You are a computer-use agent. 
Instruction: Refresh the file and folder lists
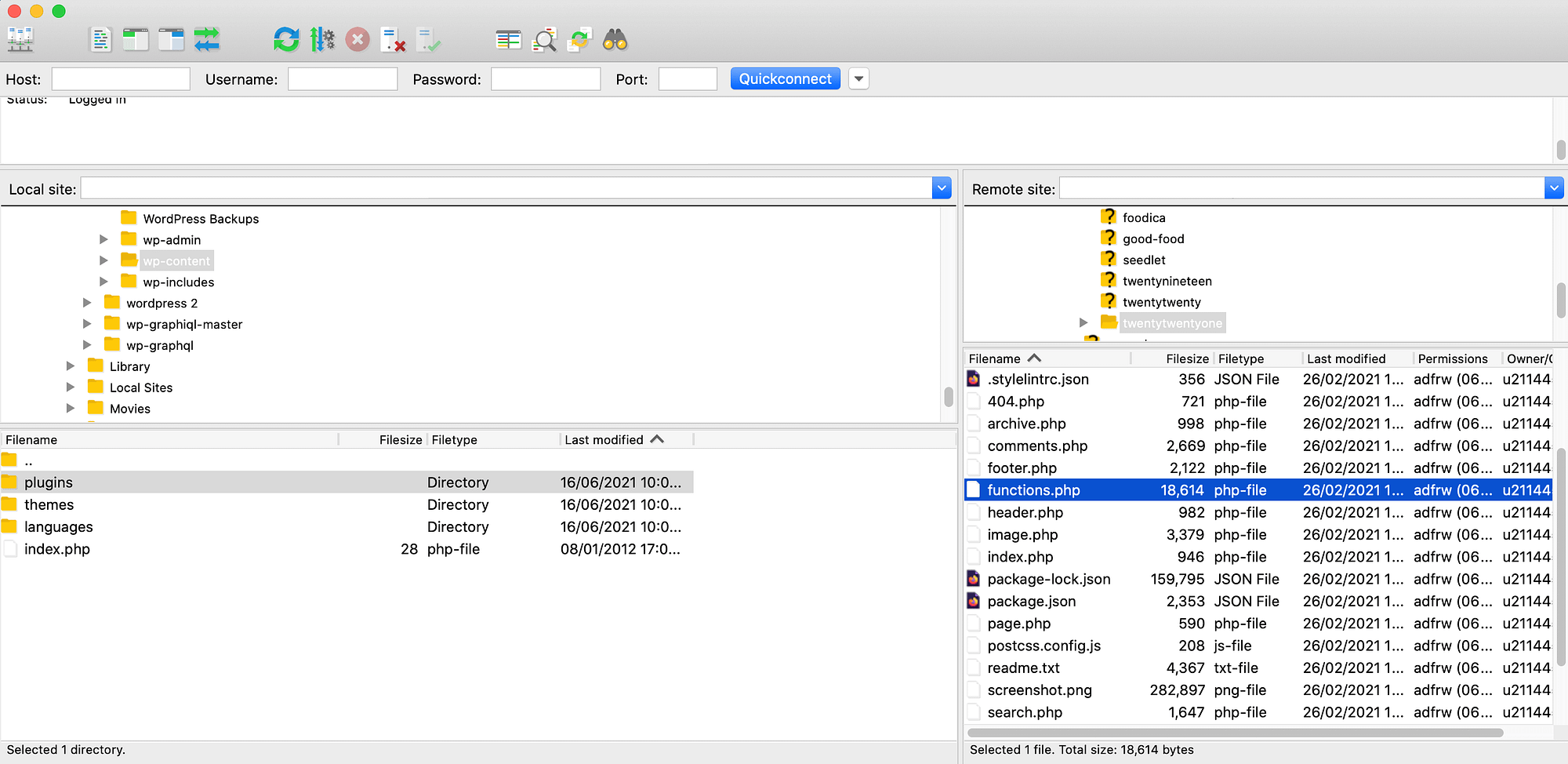point(286,39)
